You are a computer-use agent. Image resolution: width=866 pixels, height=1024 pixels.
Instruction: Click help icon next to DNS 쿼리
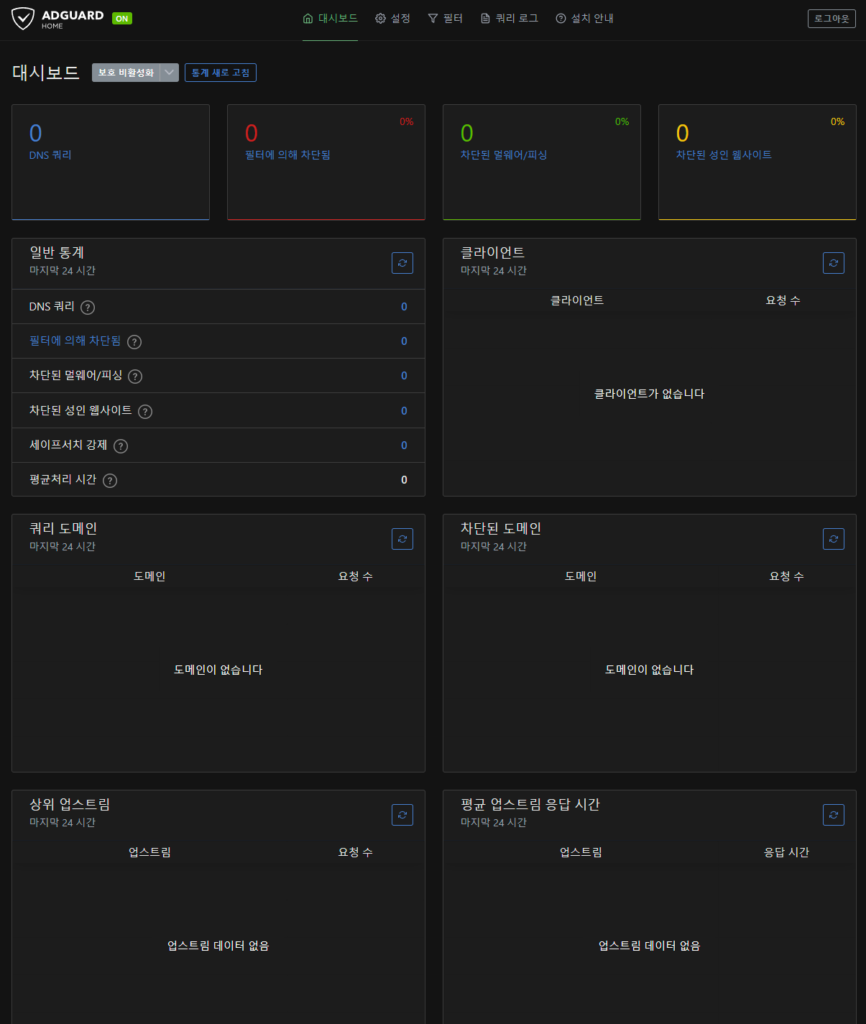tap(88, 307)
